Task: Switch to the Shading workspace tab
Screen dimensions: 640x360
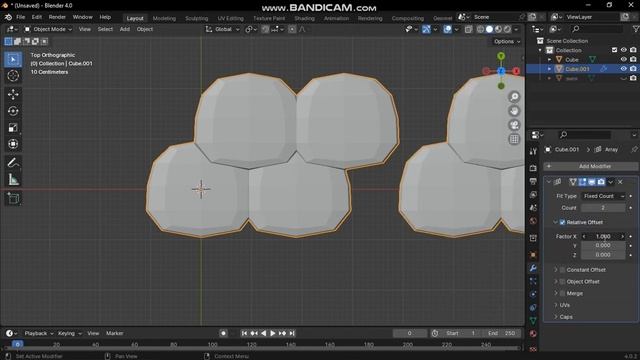Action: point(304,18)
